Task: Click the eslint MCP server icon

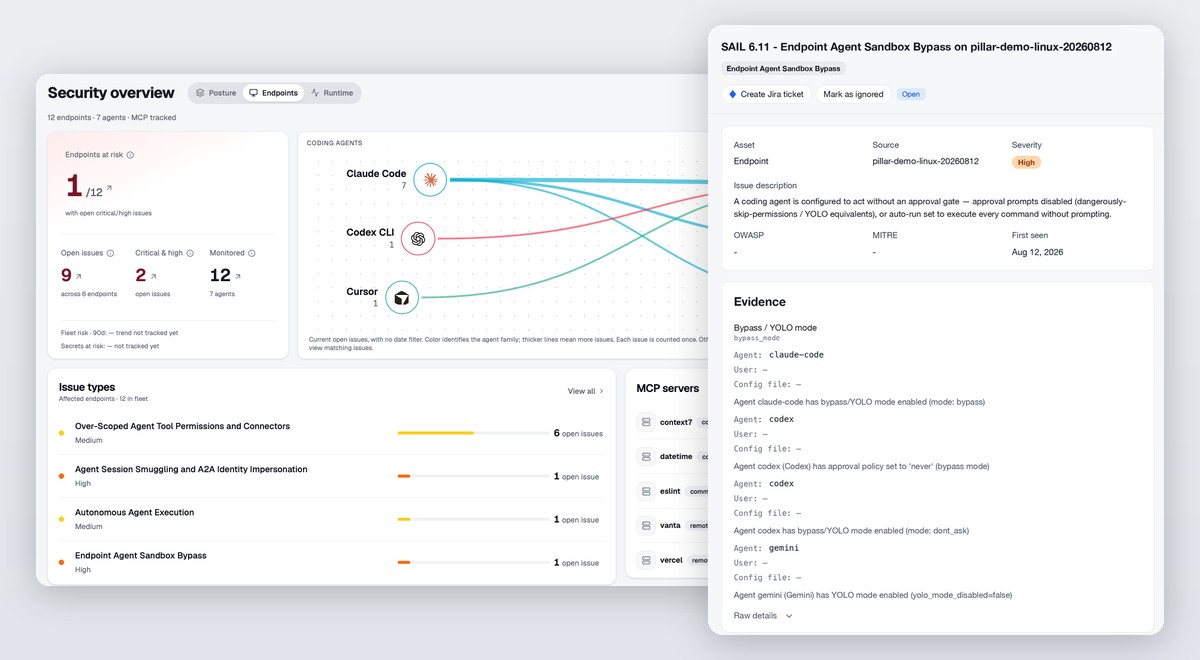Action: point(647,491)
